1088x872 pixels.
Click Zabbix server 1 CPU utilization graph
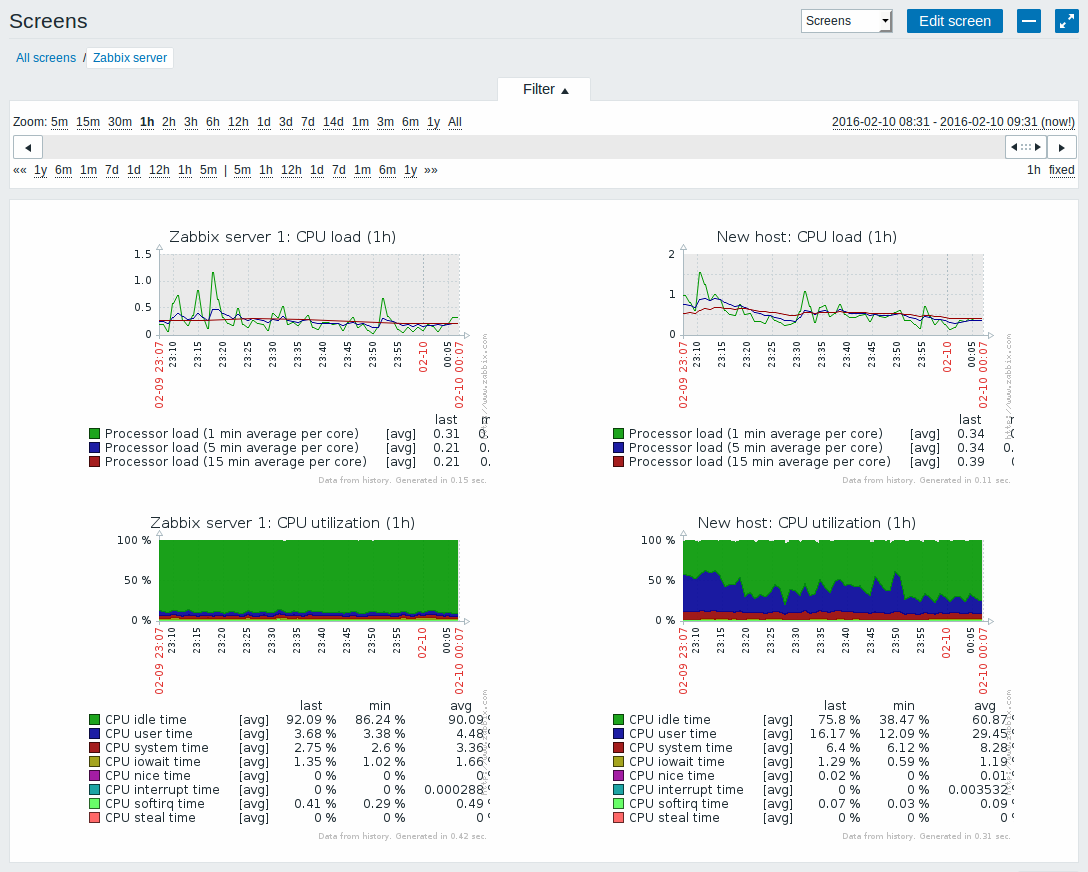click(x=290, y=677)
